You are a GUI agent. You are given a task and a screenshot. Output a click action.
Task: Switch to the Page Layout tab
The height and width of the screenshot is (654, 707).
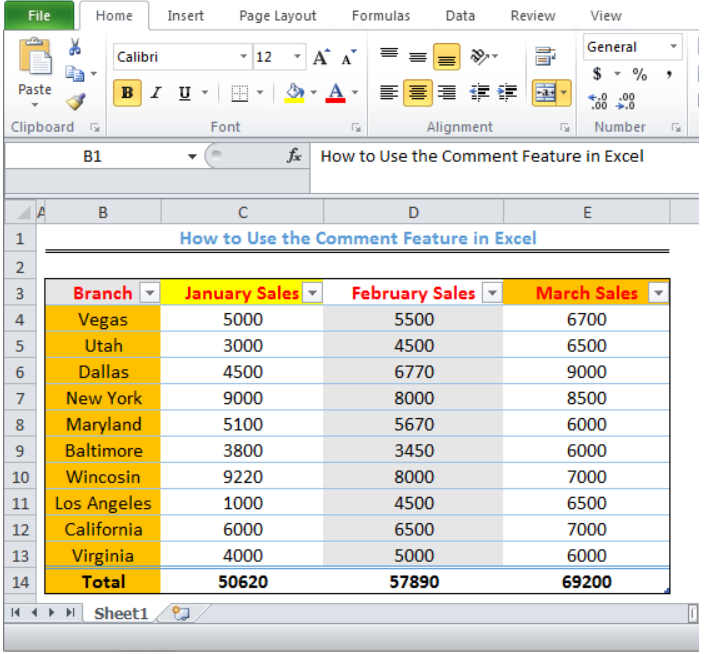pos(278,16)
